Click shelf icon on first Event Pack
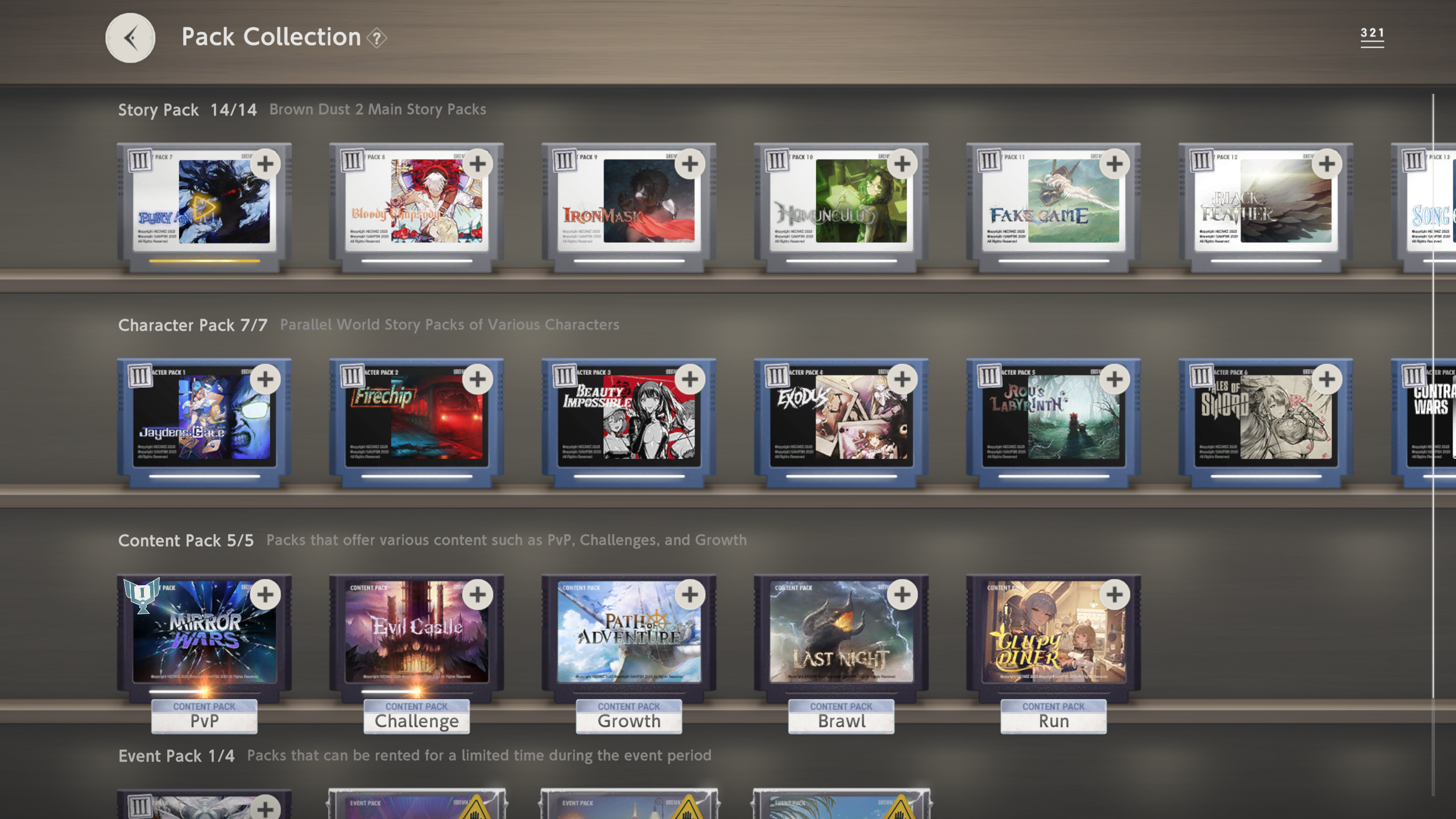Viewport: 1456px width, 819px height. click(140, 806)
